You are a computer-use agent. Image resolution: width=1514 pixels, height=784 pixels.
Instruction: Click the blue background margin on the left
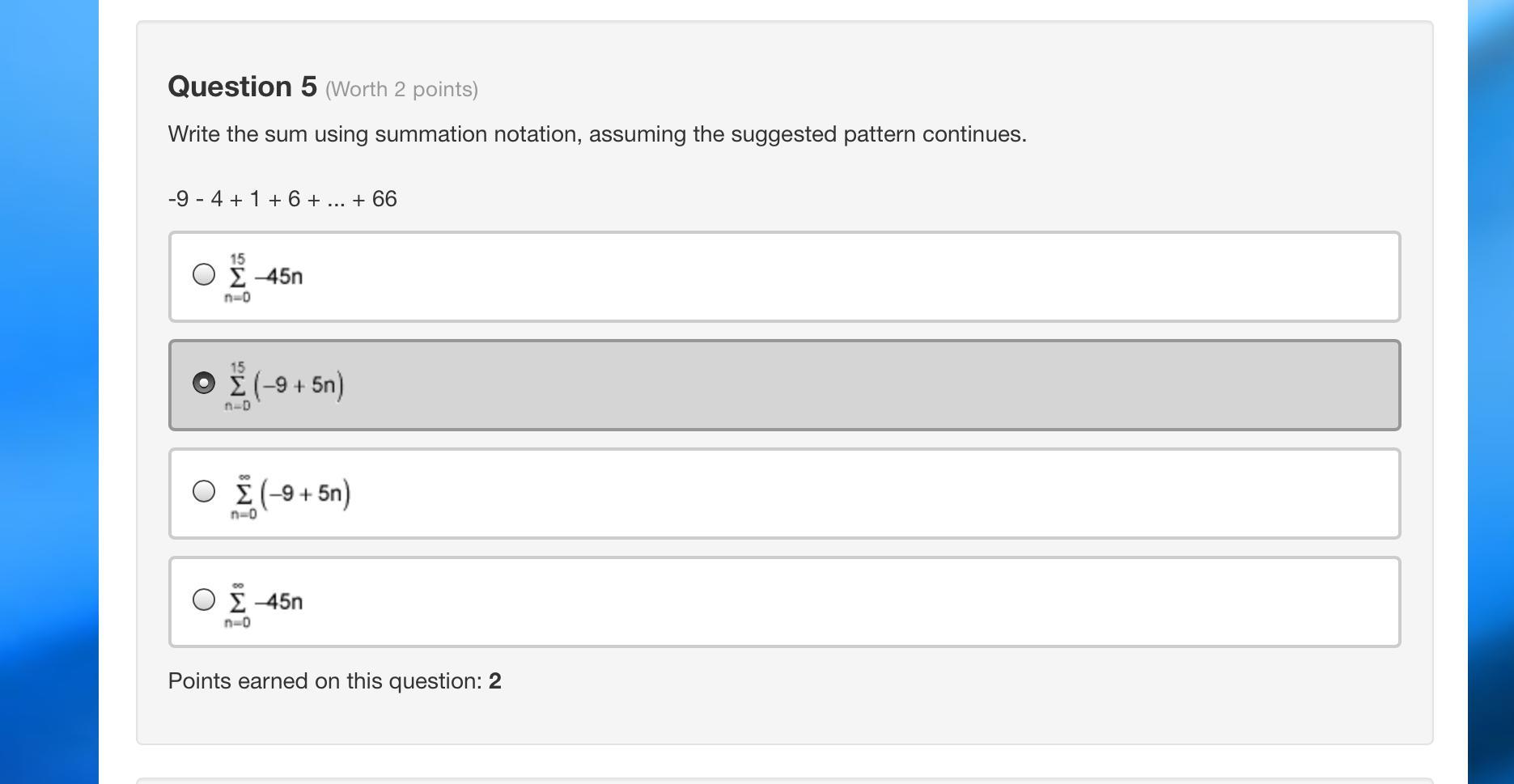[49, 388]
